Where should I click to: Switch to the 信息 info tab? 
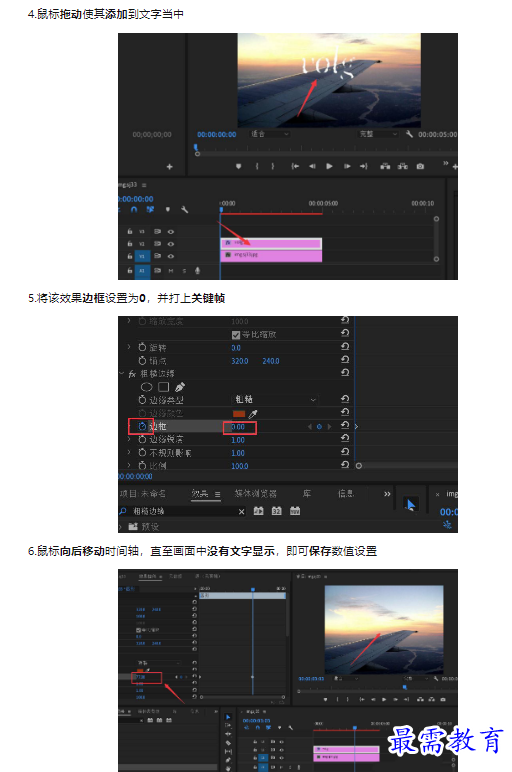pos(346,493)
